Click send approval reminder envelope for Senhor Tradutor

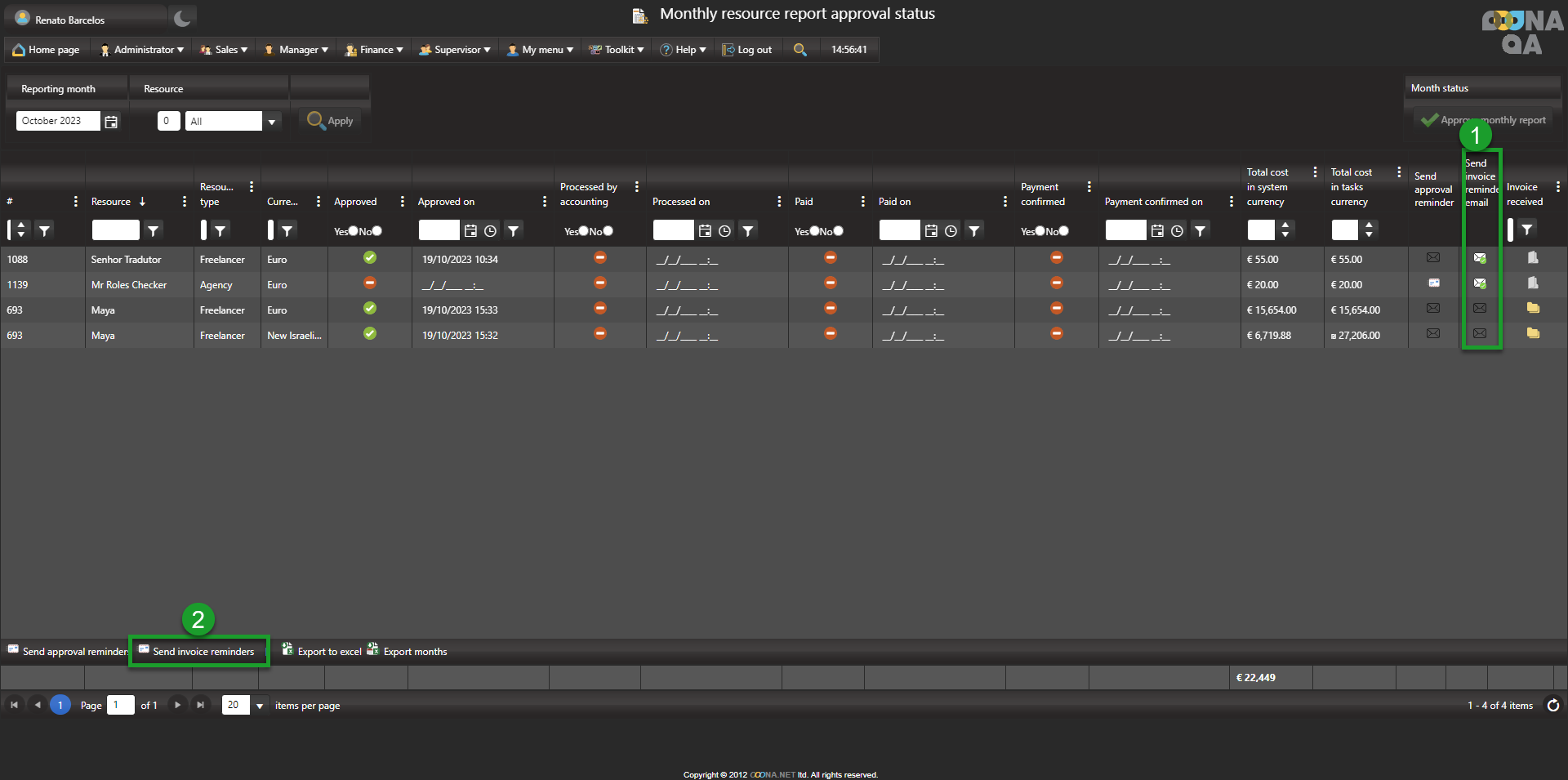coord(1432,258)
